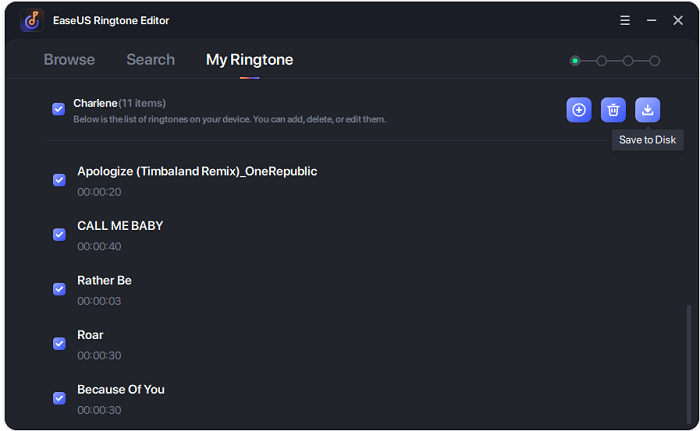Image resolution: width=700 pixels, height=431 pixels.
Task: Click the EaseUS Ringtone Editor logo
Action: click(32, 21)
